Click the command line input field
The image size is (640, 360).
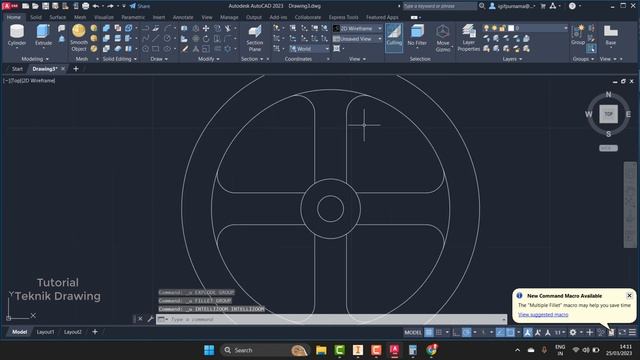[x=331, y=319]
